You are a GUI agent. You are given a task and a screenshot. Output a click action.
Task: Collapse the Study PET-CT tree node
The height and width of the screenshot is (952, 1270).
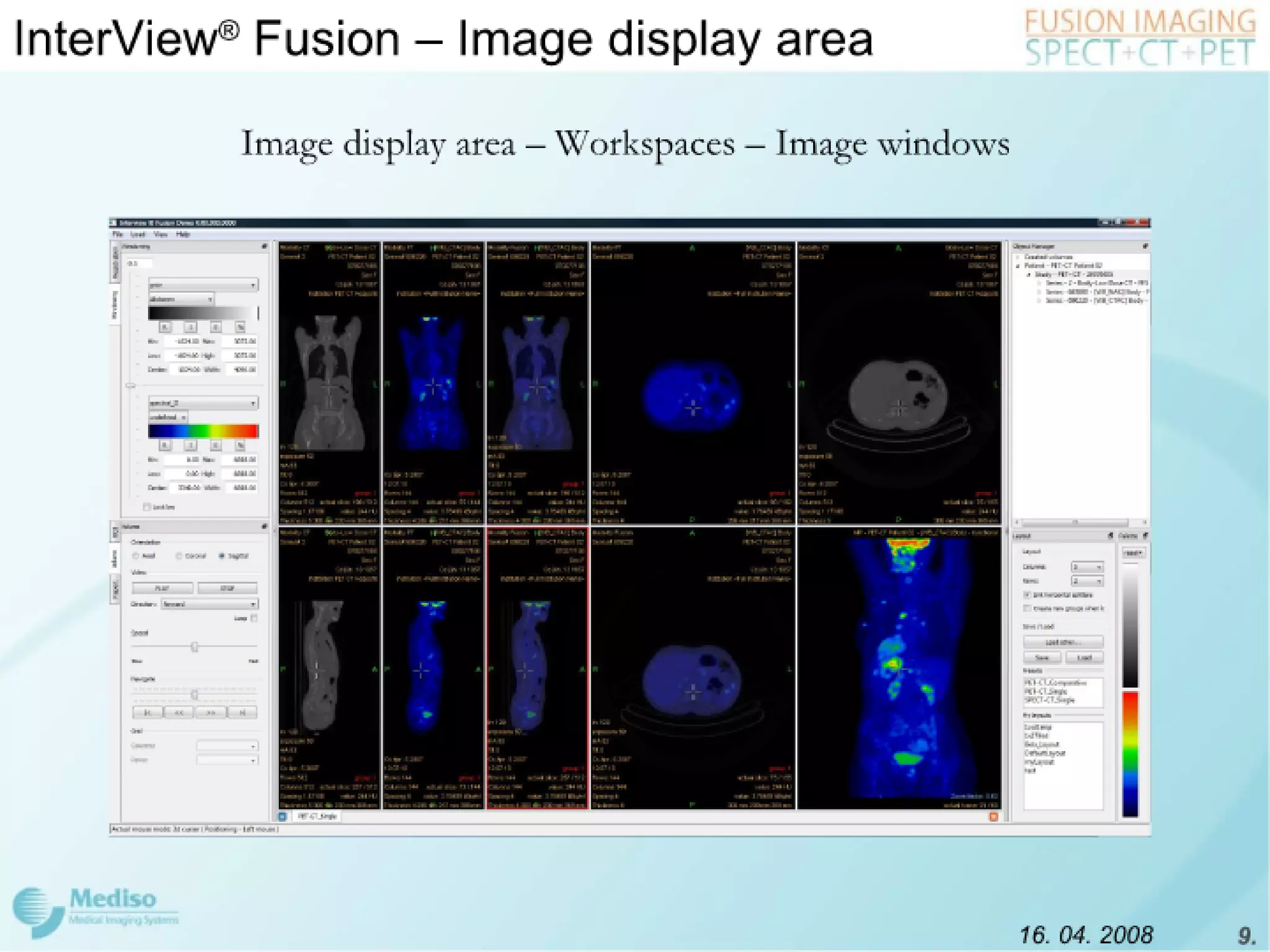click(x=1029, y=275)
